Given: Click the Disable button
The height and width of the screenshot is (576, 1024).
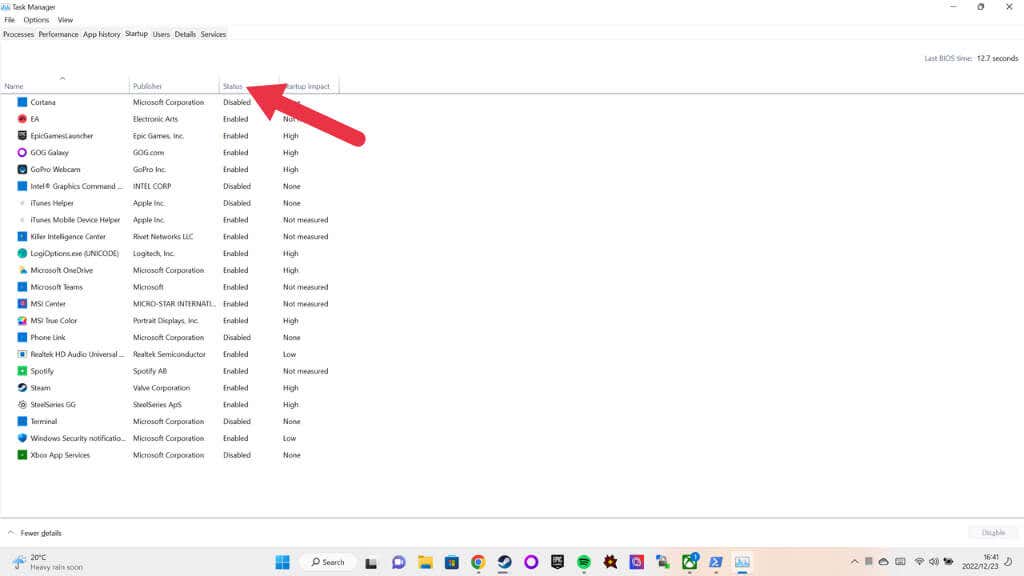Looking at the screenshot, I should (993, 533).
